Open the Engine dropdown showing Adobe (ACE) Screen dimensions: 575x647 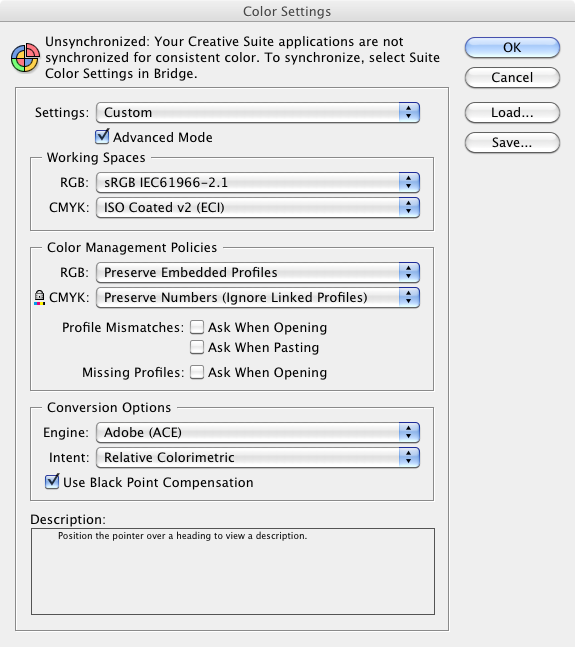coord(258,432)
